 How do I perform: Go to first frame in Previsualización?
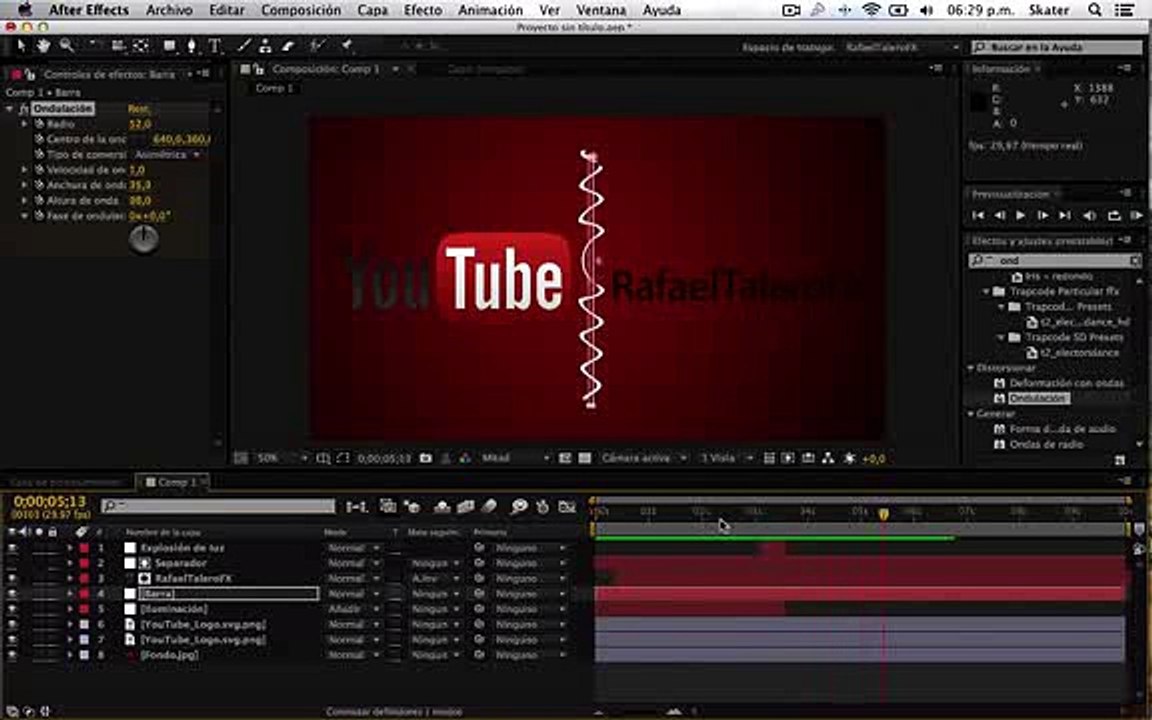[978, 215]
